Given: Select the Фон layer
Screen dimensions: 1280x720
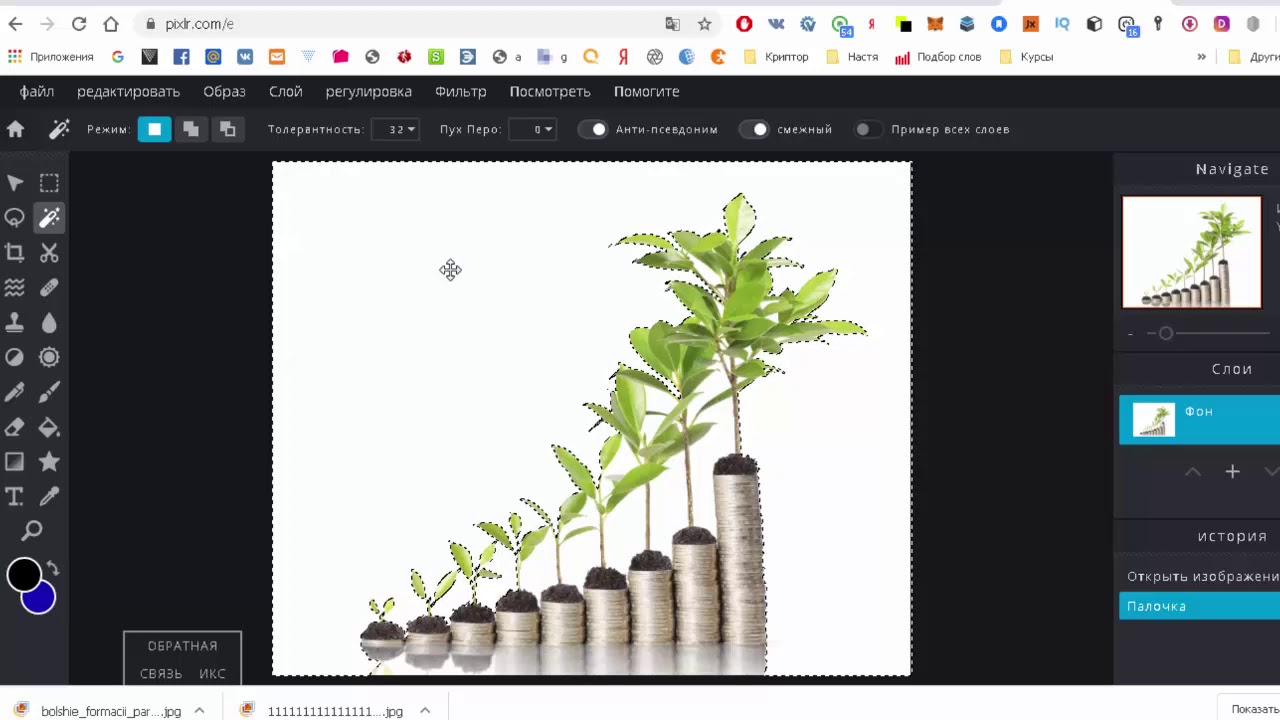Looking at the screenshot, I should click(1199, 420).
